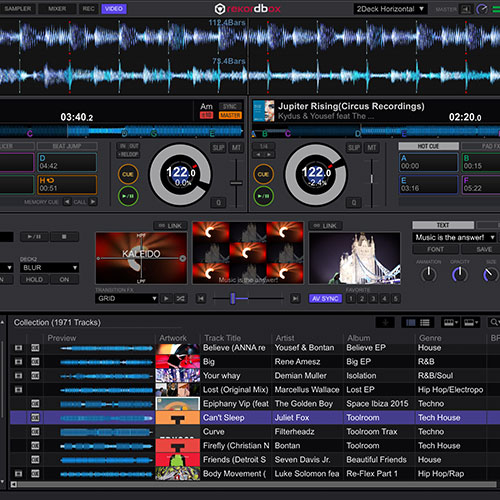Open first keyboard-icon dropdown in collection toolbar
This screenshot has height=500, width=500.
coord(451,322)
